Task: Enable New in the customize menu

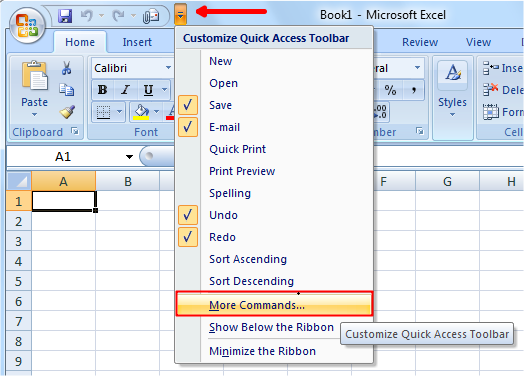Action: [x=274, y=61]
